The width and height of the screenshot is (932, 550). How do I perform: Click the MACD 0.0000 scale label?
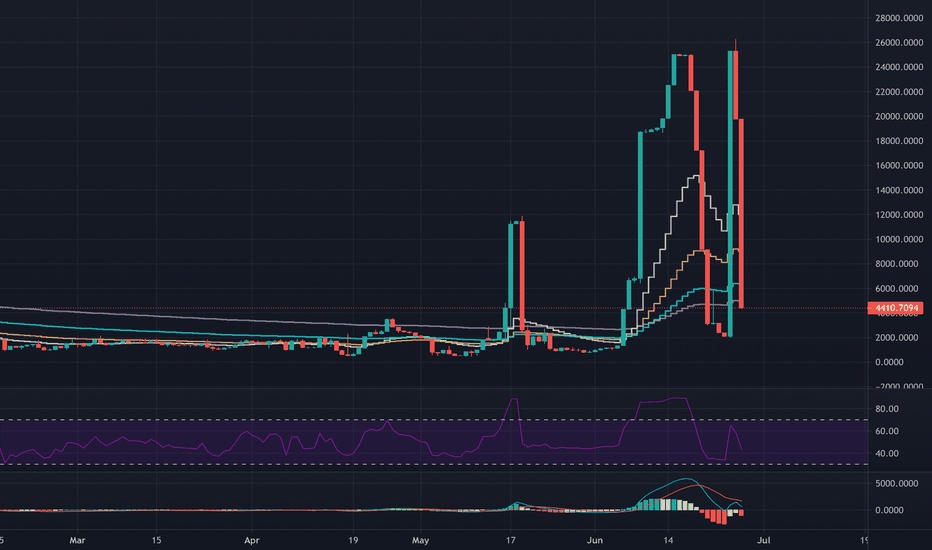[889, 510]
